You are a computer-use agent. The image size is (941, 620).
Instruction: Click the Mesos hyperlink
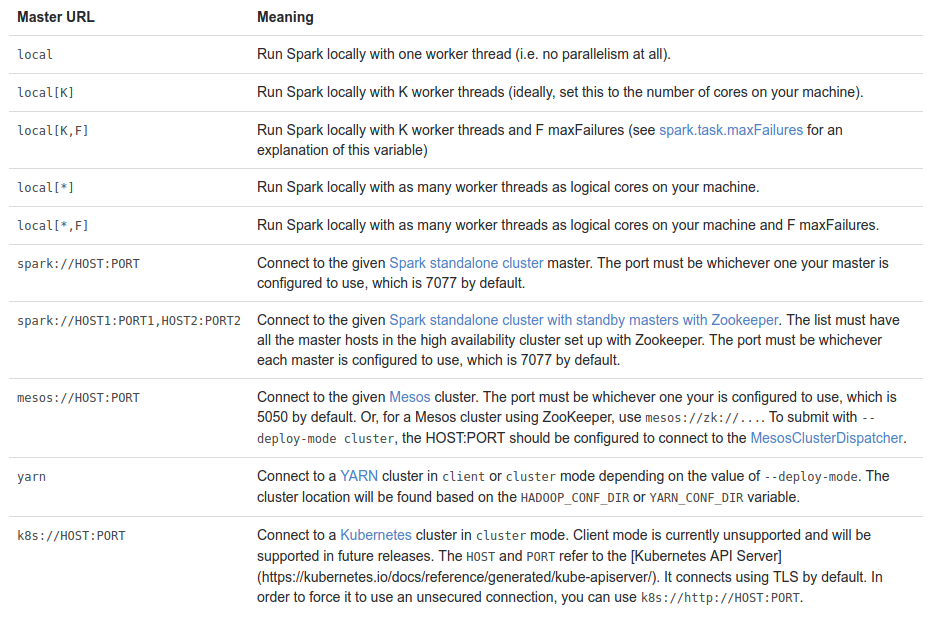(410, 397)
